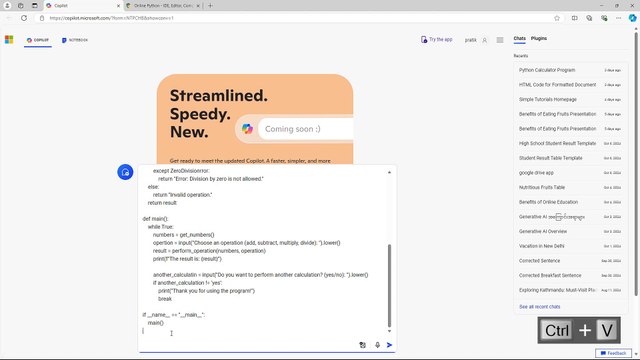Click the browser address bar URL
The image size is (640, 360).
[111, 18]
